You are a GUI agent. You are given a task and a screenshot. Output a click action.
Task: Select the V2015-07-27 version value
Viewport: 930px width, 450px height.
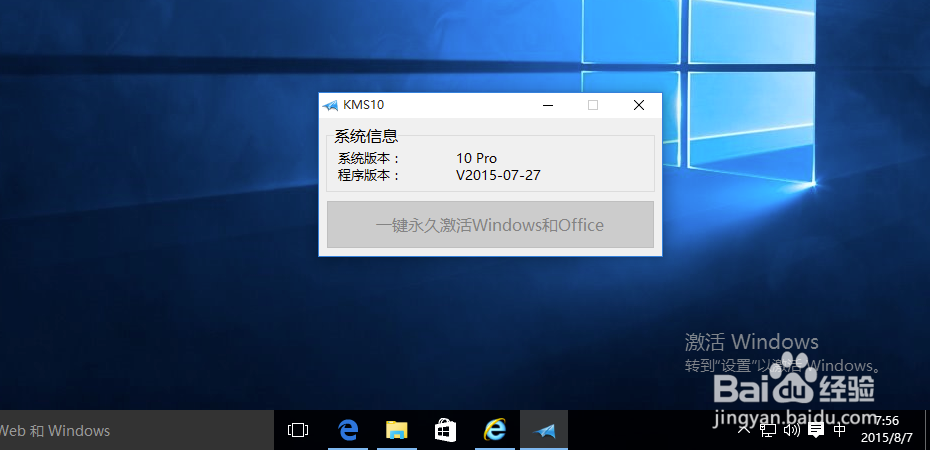498,175
